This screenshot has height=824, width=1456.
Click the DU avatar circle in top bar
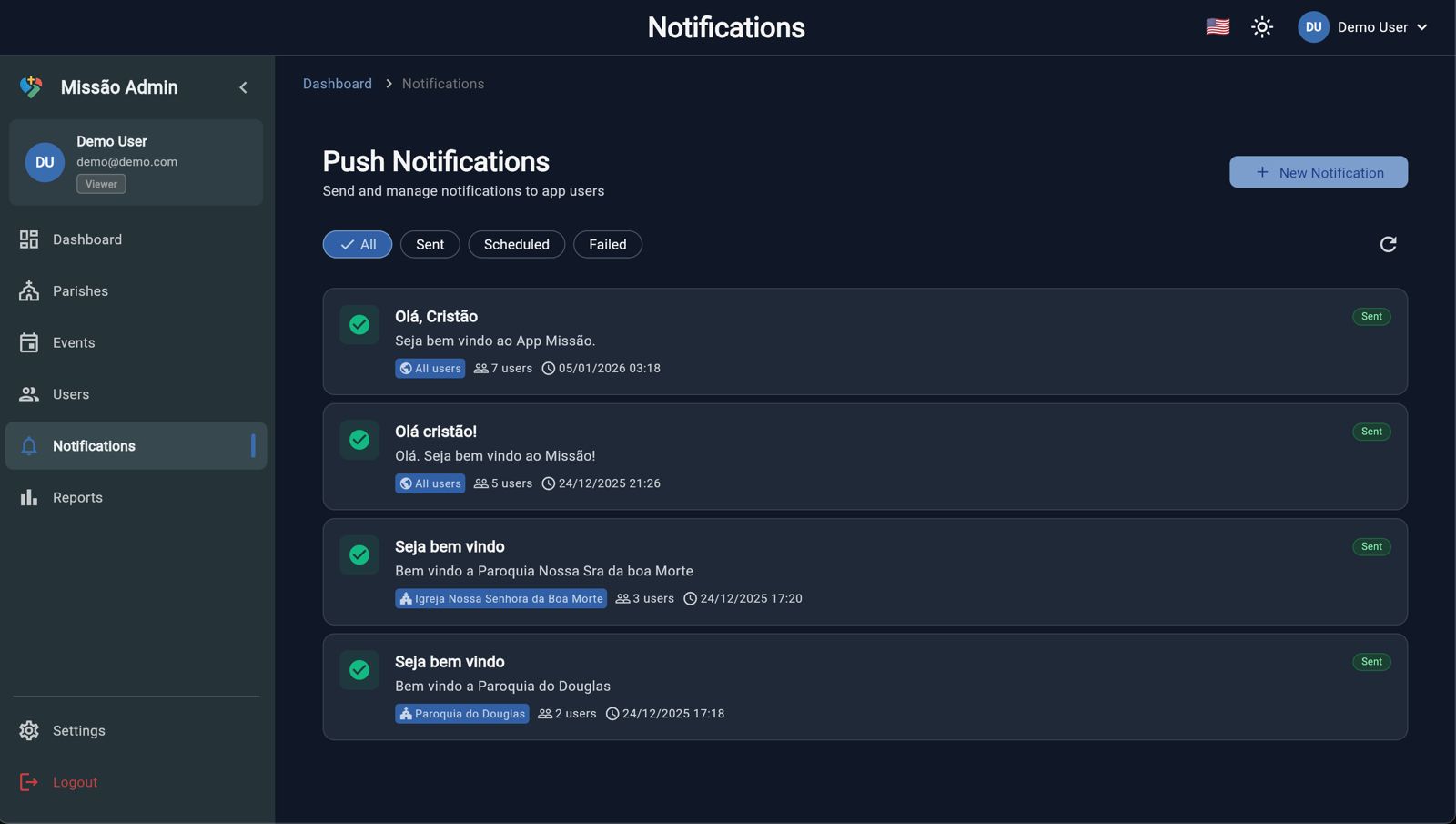pyautogui.click(x=1313, y=26)
